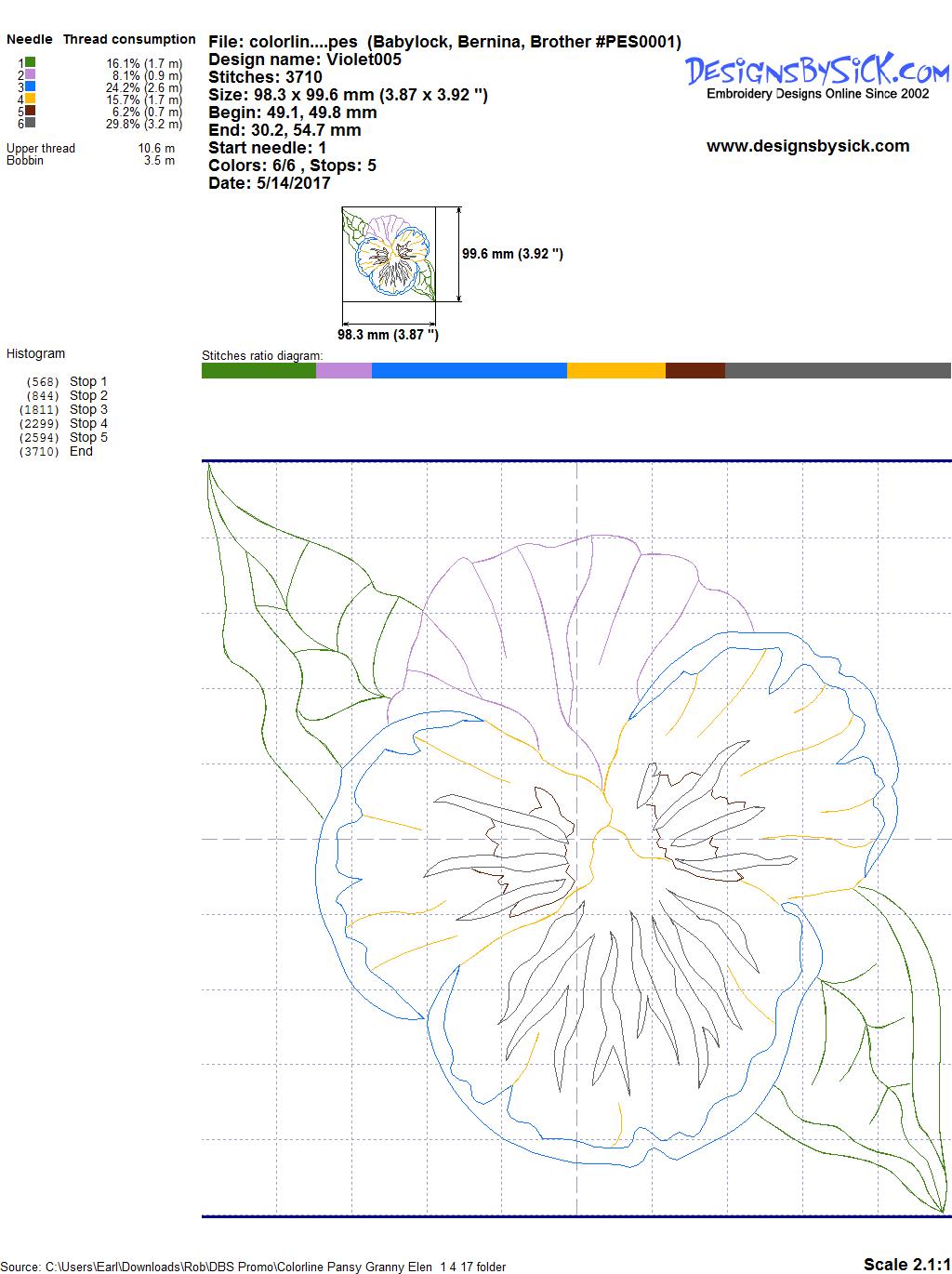Select the purple needle 2 color swatch

(x=31, y=74)
